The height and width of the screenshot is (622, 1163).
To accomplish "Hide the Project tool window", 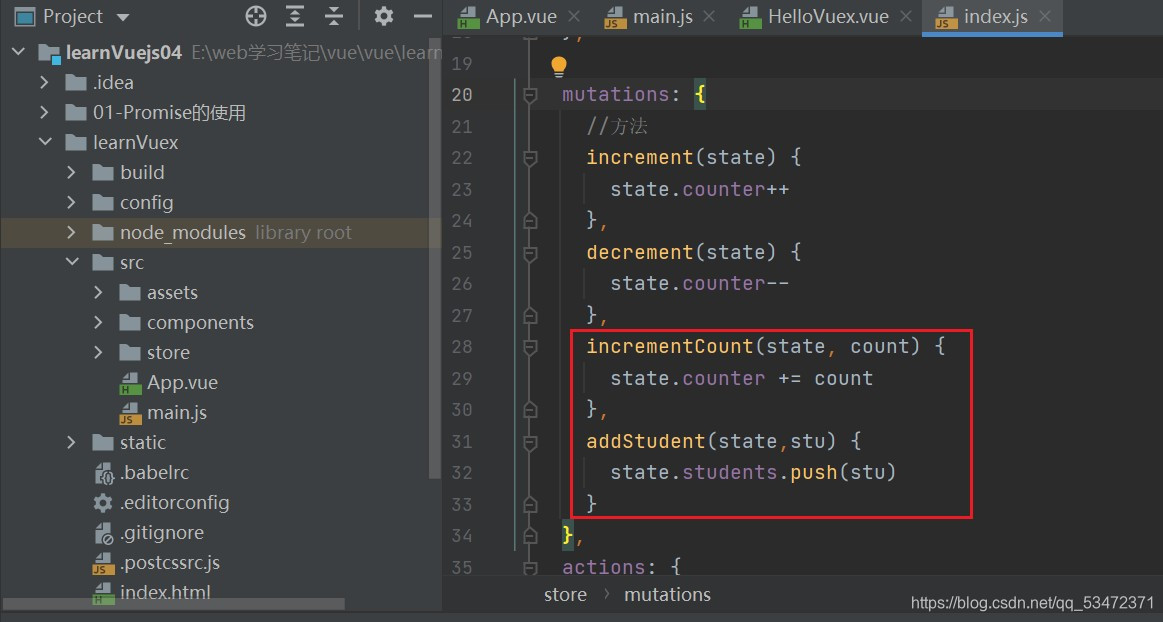I will coord(423,16).
